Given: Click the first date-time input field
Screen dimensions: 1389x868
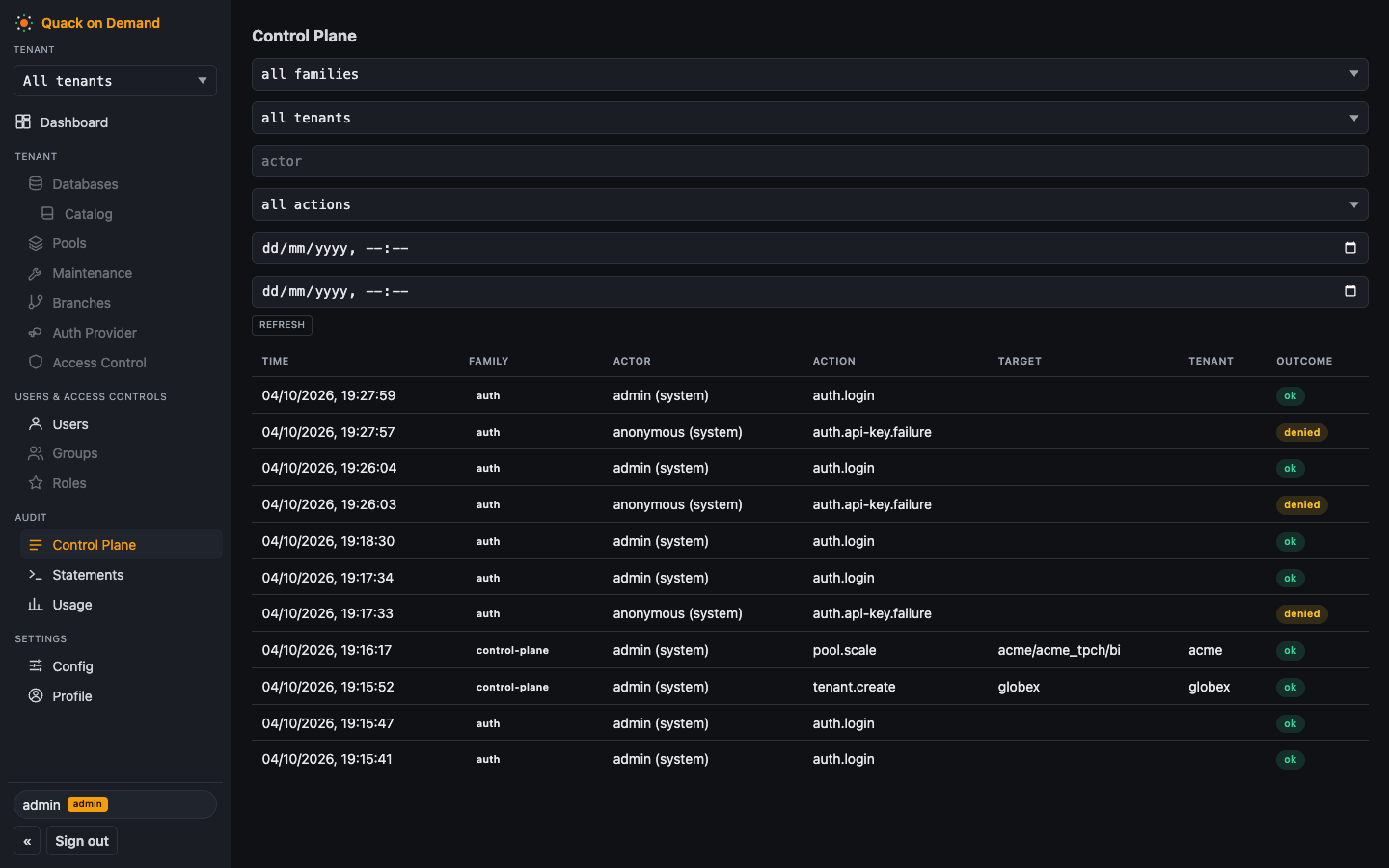Looking at the screenshot, I should (x=810, y=248).
